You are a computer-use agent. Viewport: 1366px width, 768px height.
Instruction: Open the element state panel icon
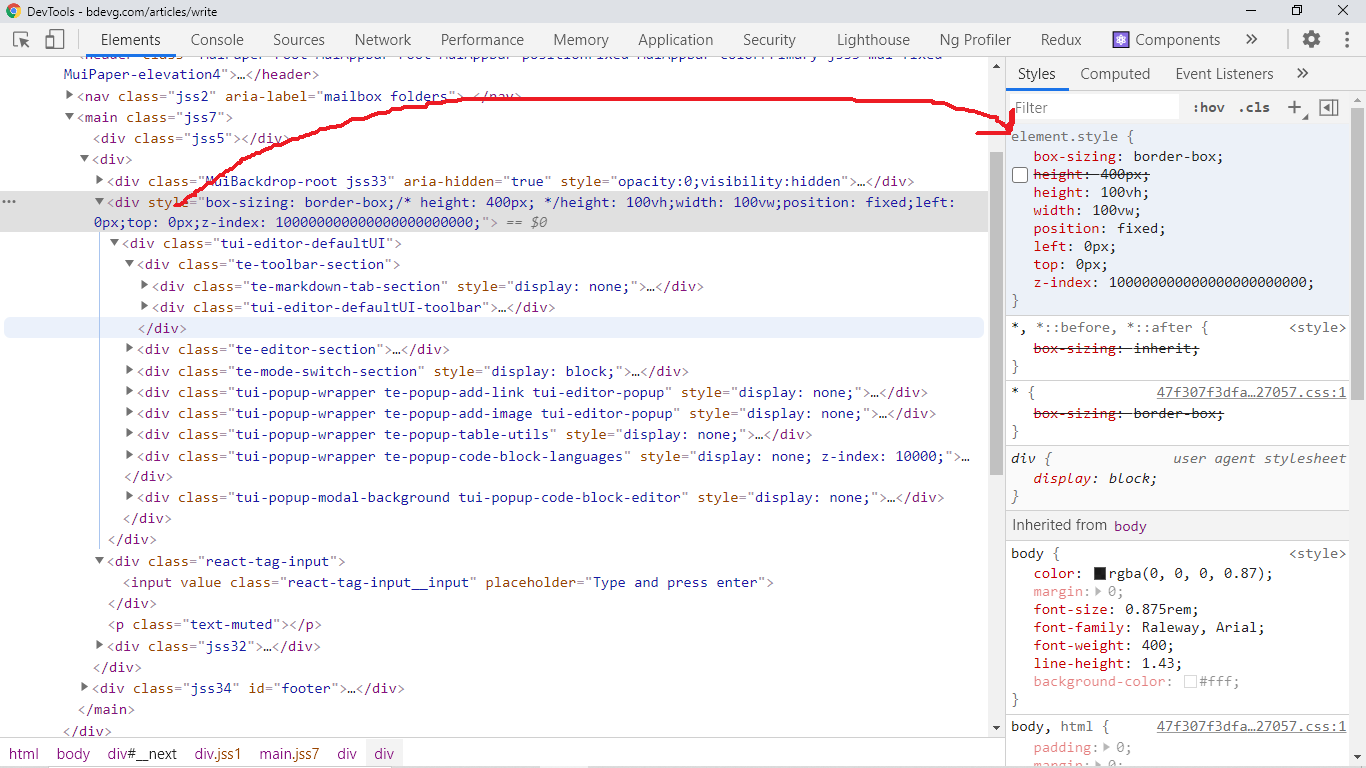coord(1329,107)
